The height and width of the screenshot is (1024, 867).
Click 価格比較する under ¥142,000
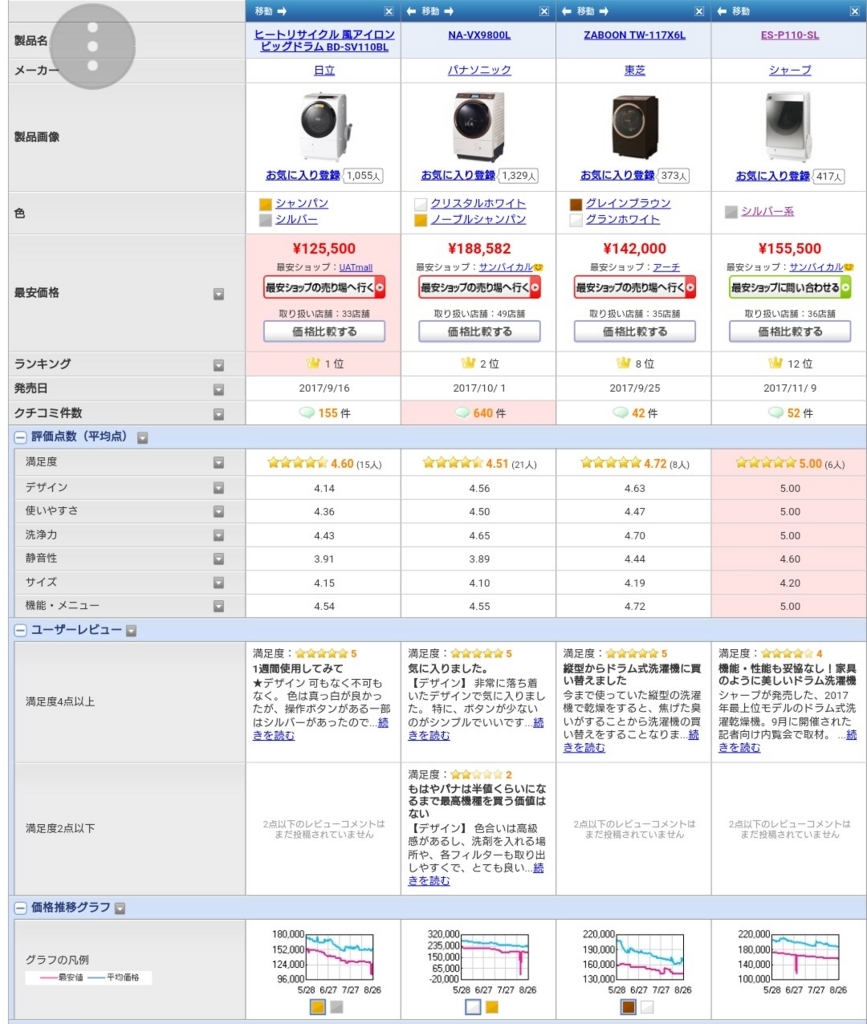(635, 332)
